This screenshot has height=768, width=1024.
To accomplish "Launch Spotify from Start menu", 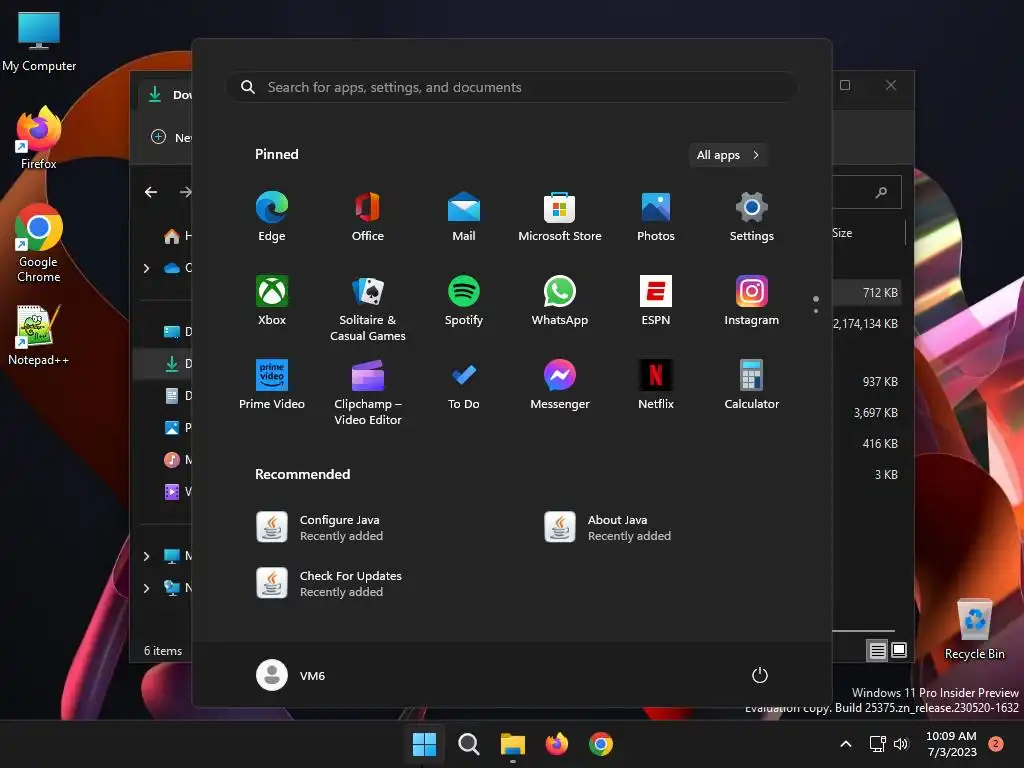I will [x=464, y=301].
